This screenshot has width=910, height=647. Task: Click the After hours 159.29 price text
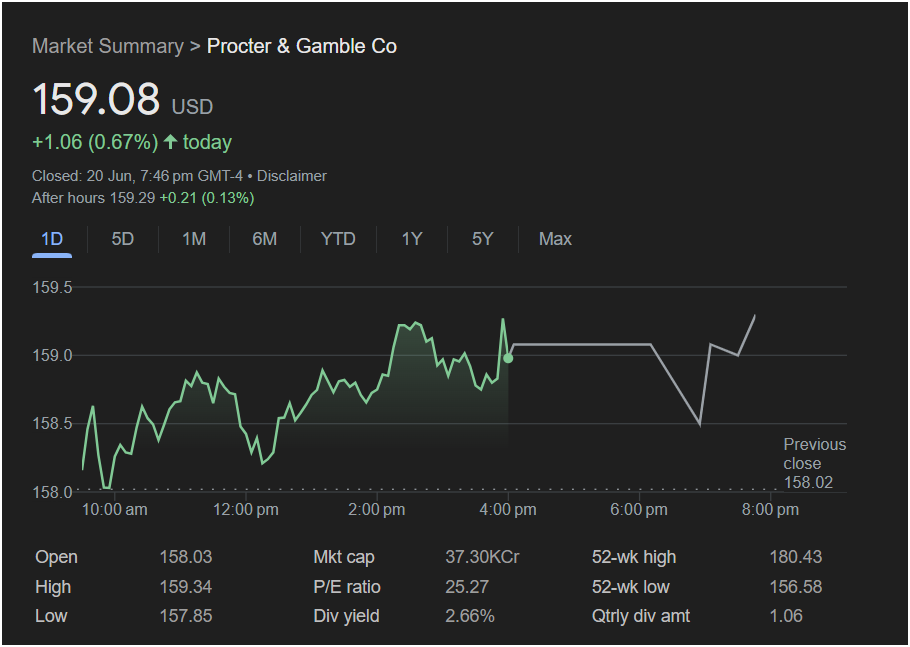click(x=93, y=198)
